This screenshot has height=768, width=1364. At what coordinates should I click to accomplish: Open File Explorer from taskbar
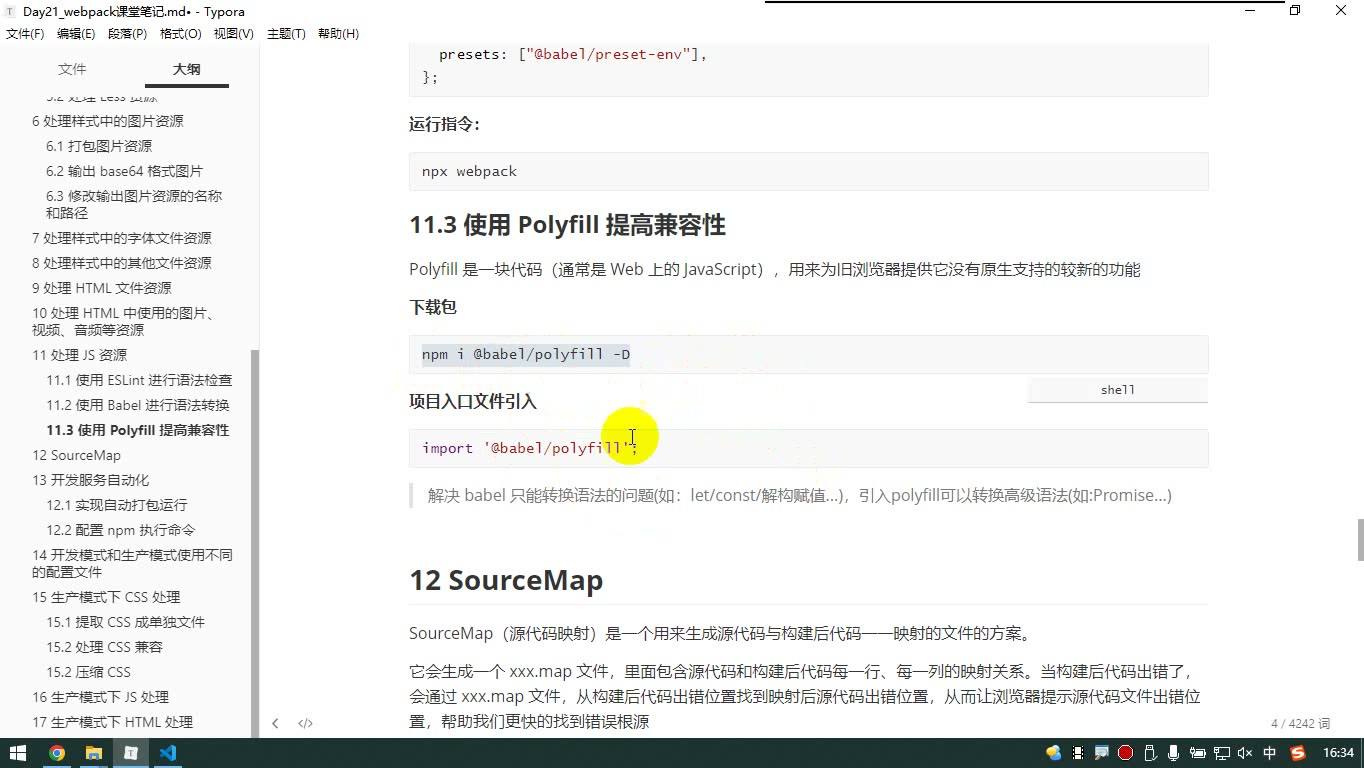coord(94,753)
